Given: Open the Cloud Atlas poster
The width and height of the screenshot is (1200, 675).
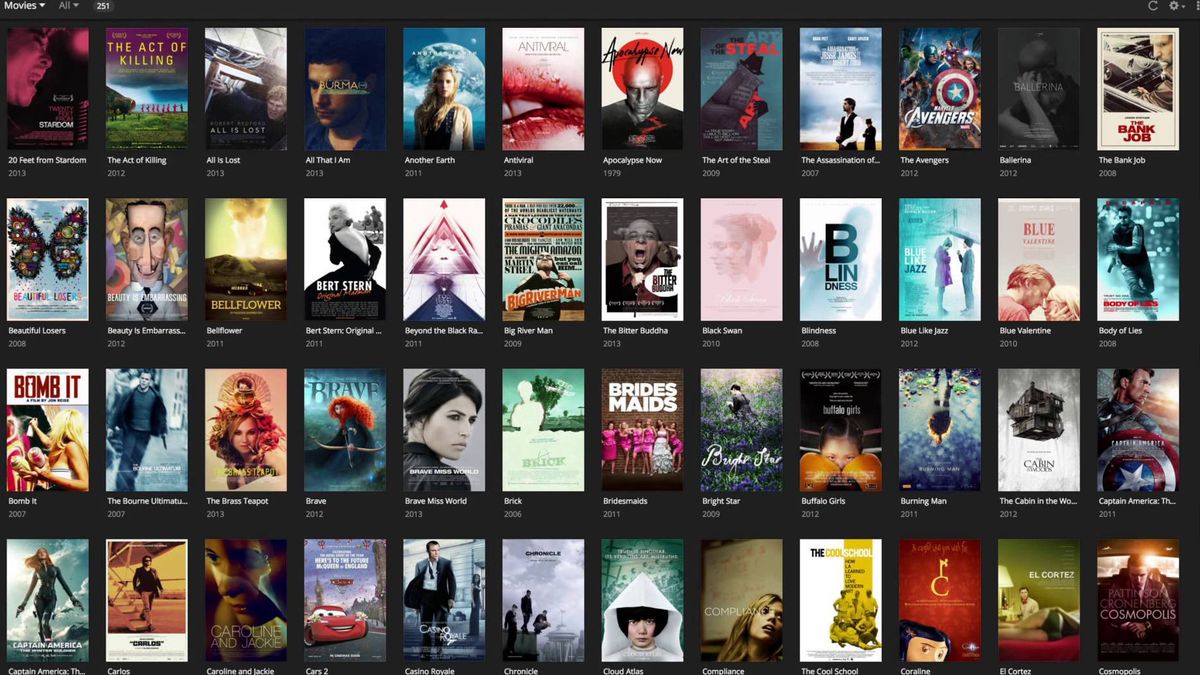Looking at the screenshot, I should (x=641, y=600).
